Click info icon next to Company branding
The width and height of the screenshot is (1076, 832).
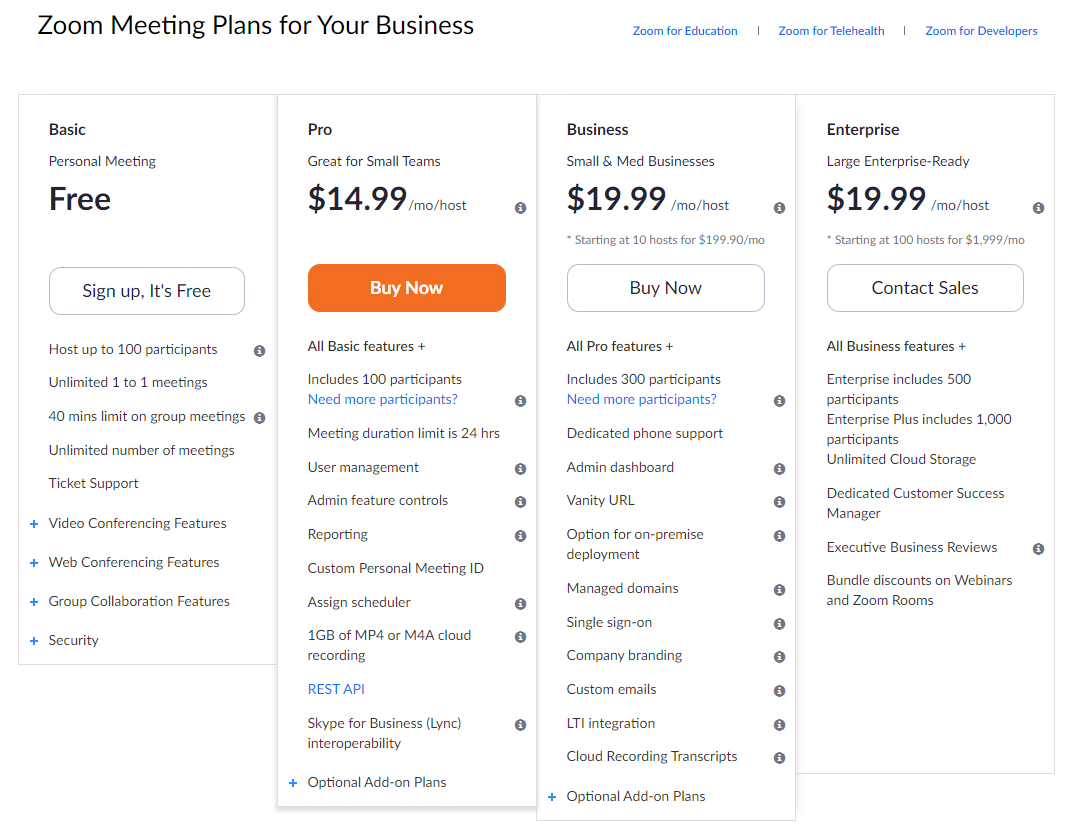click(780, 657)
